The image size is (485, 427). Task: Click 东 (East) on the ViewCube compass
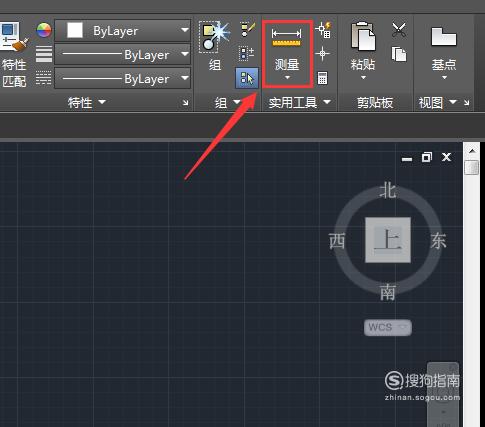[x=438, y=241]
